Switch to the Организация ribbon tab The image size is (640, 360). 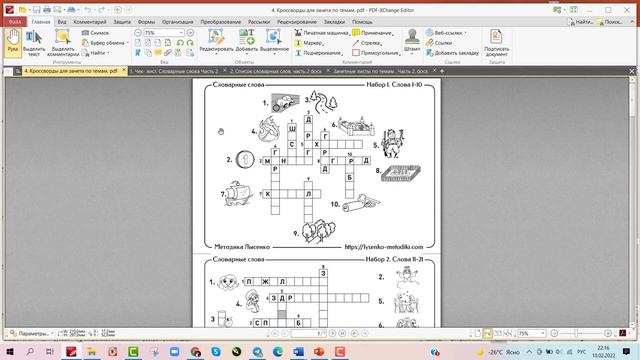[178, 22]
